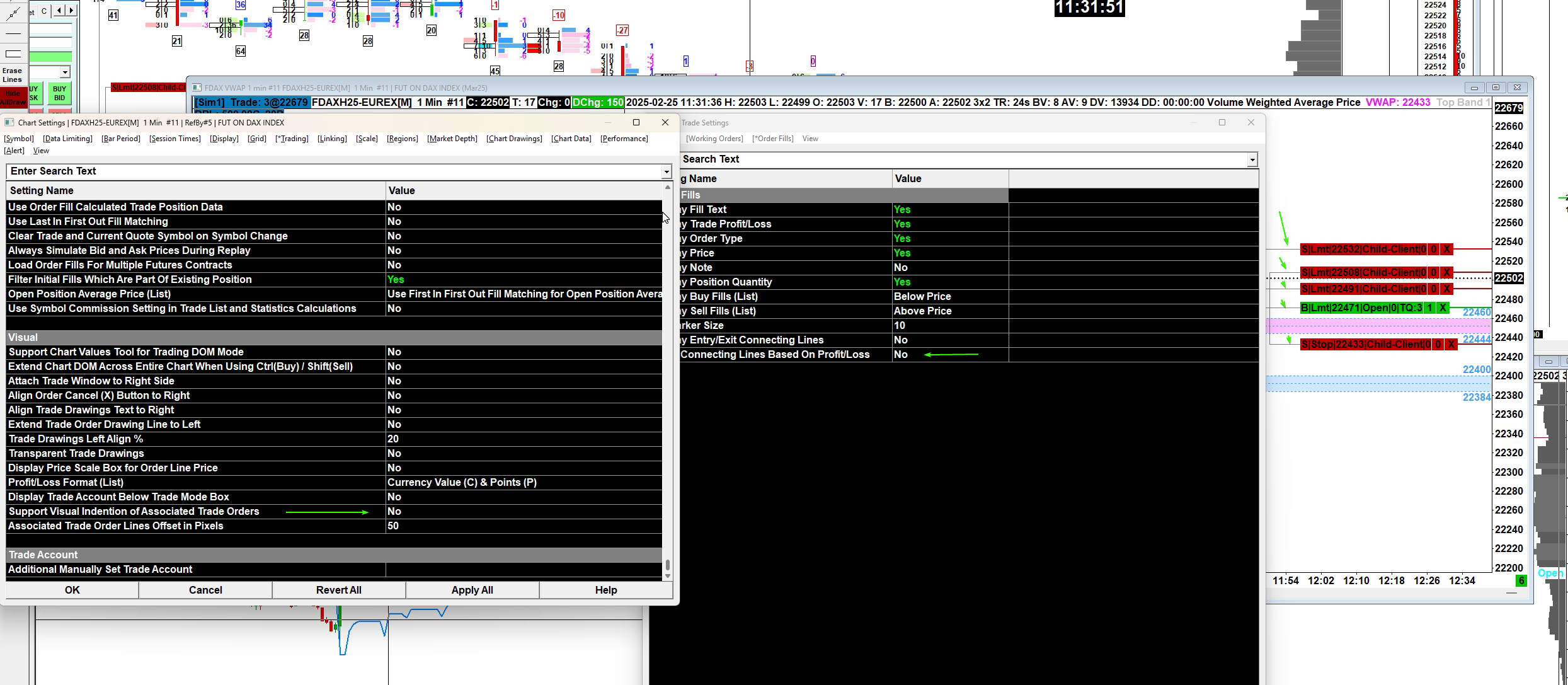
Task: Click the Erase Lines tool button
Action: click(13, 75)
